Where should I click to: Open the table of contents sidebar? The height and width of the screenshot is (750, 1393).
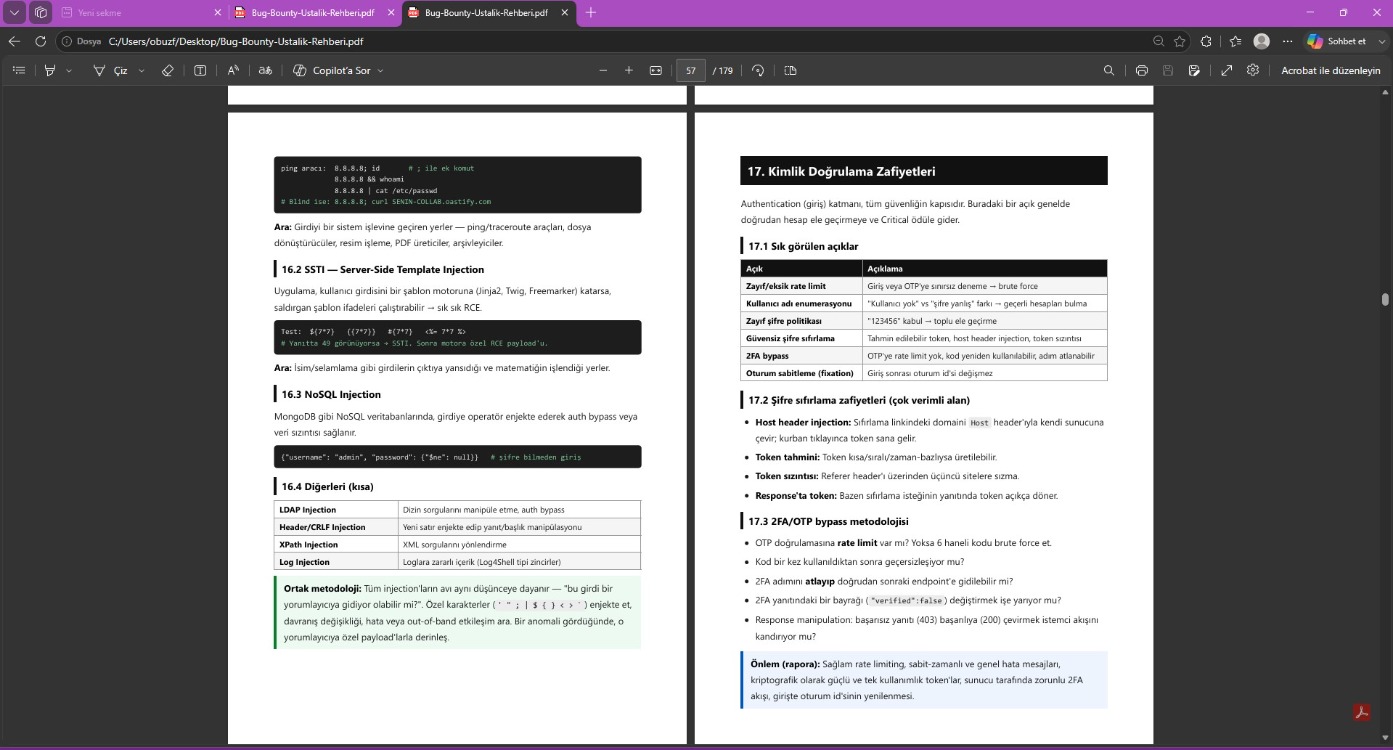pos(18,70)
